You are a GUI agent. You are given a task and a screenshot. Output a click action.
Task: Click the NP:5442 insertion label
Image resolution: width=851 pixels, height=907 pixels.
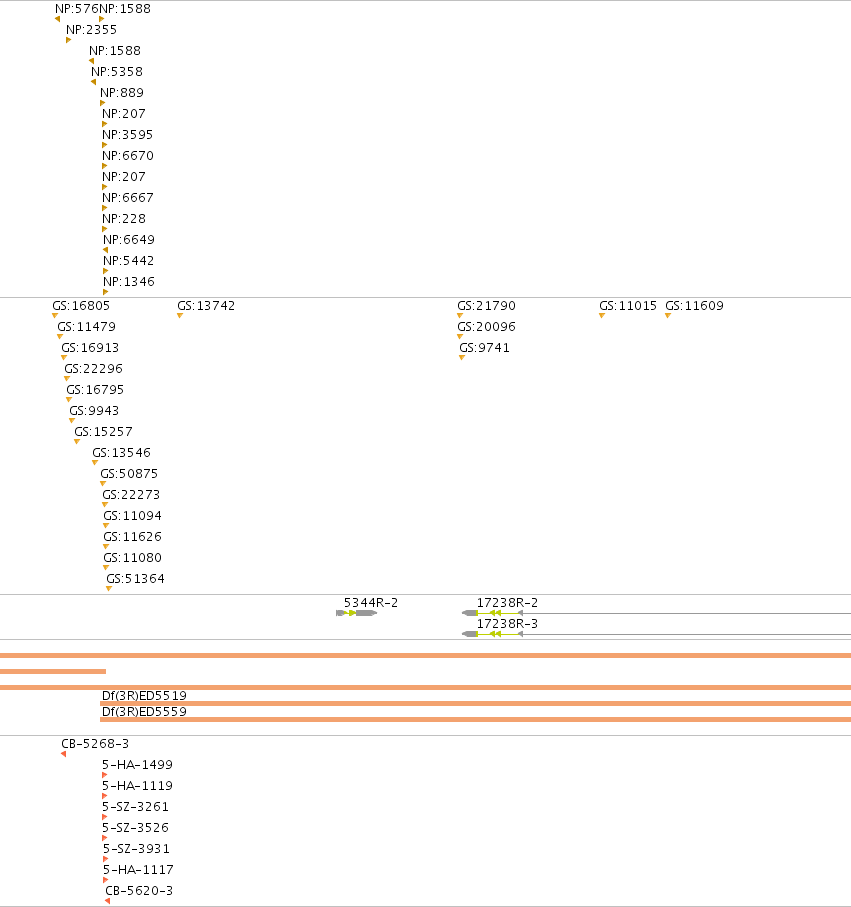(x=128, y=261)
